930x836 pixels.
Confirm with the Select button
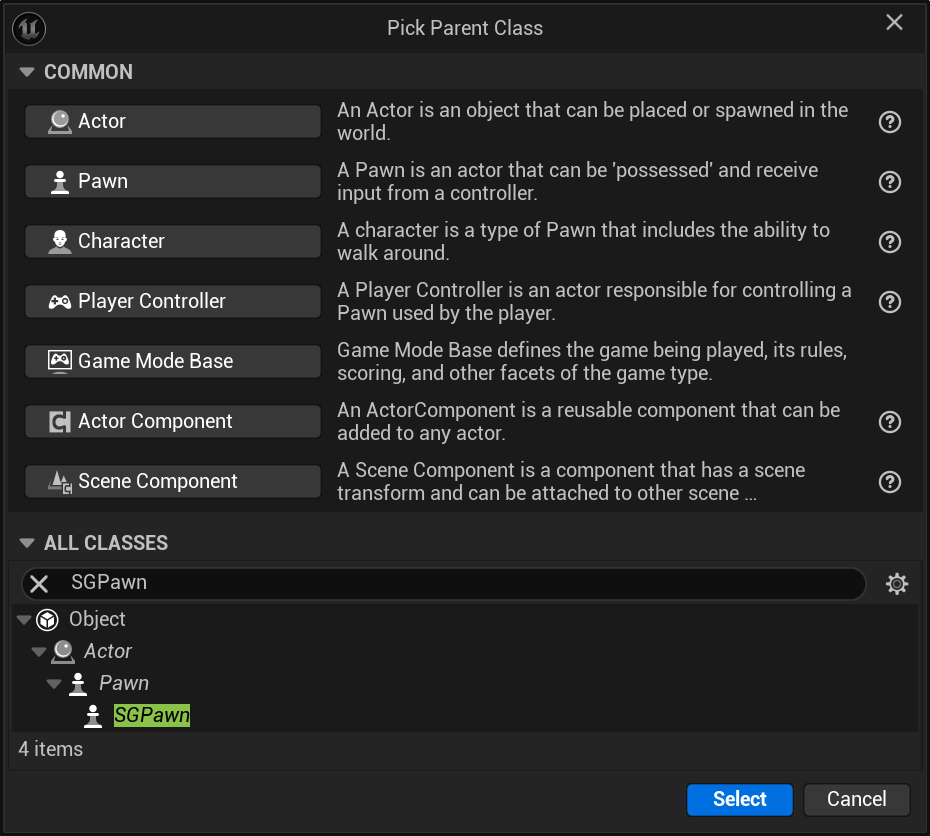click(739, 799)
